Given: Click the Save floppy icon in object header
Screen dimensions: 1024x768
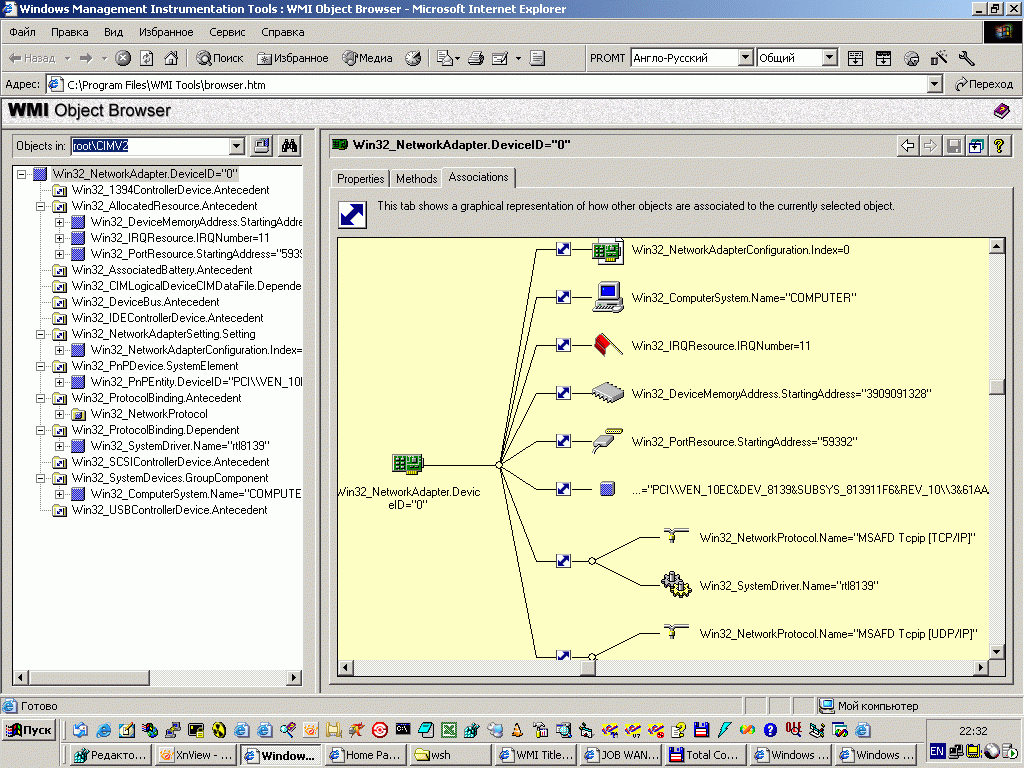Looking at the screenshot, I should pos(953,146).
